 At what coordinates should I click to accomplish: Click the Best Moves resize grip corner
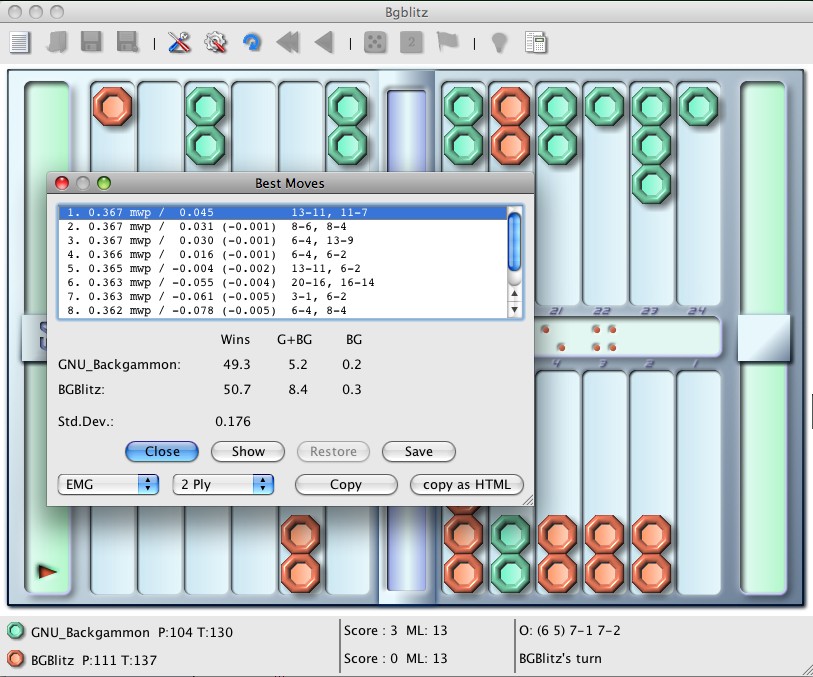click(528, 500)
